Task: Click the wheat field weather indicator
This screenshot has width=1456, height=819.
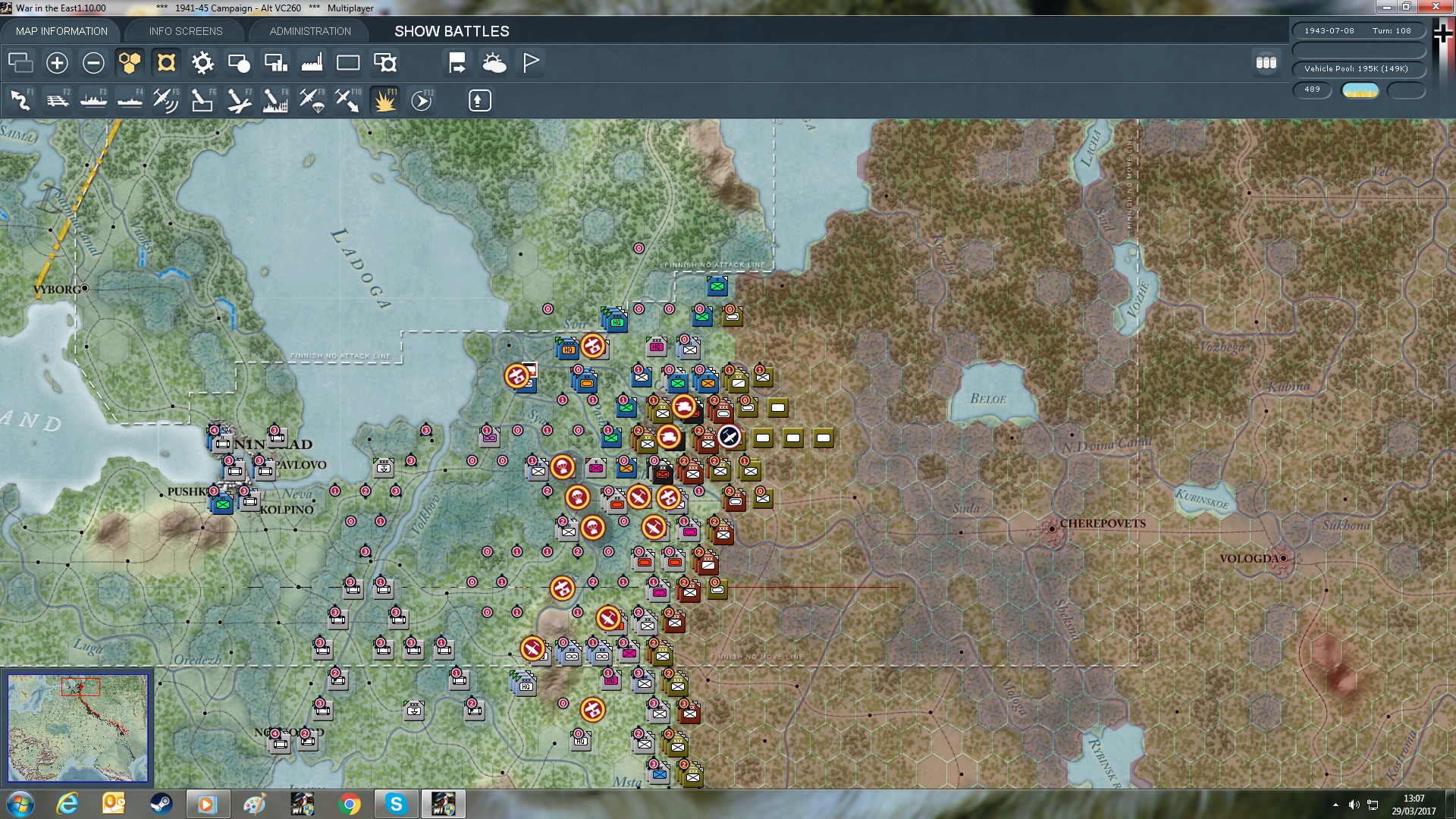Action: click(x=1360, y=90)
